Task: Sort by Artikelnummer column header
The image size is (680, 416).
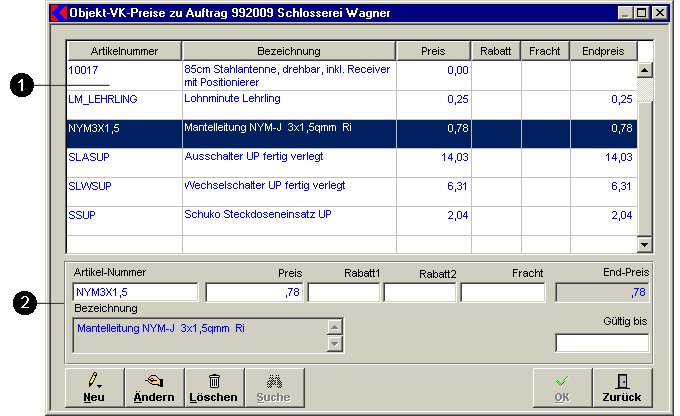Action: (124, 50)
